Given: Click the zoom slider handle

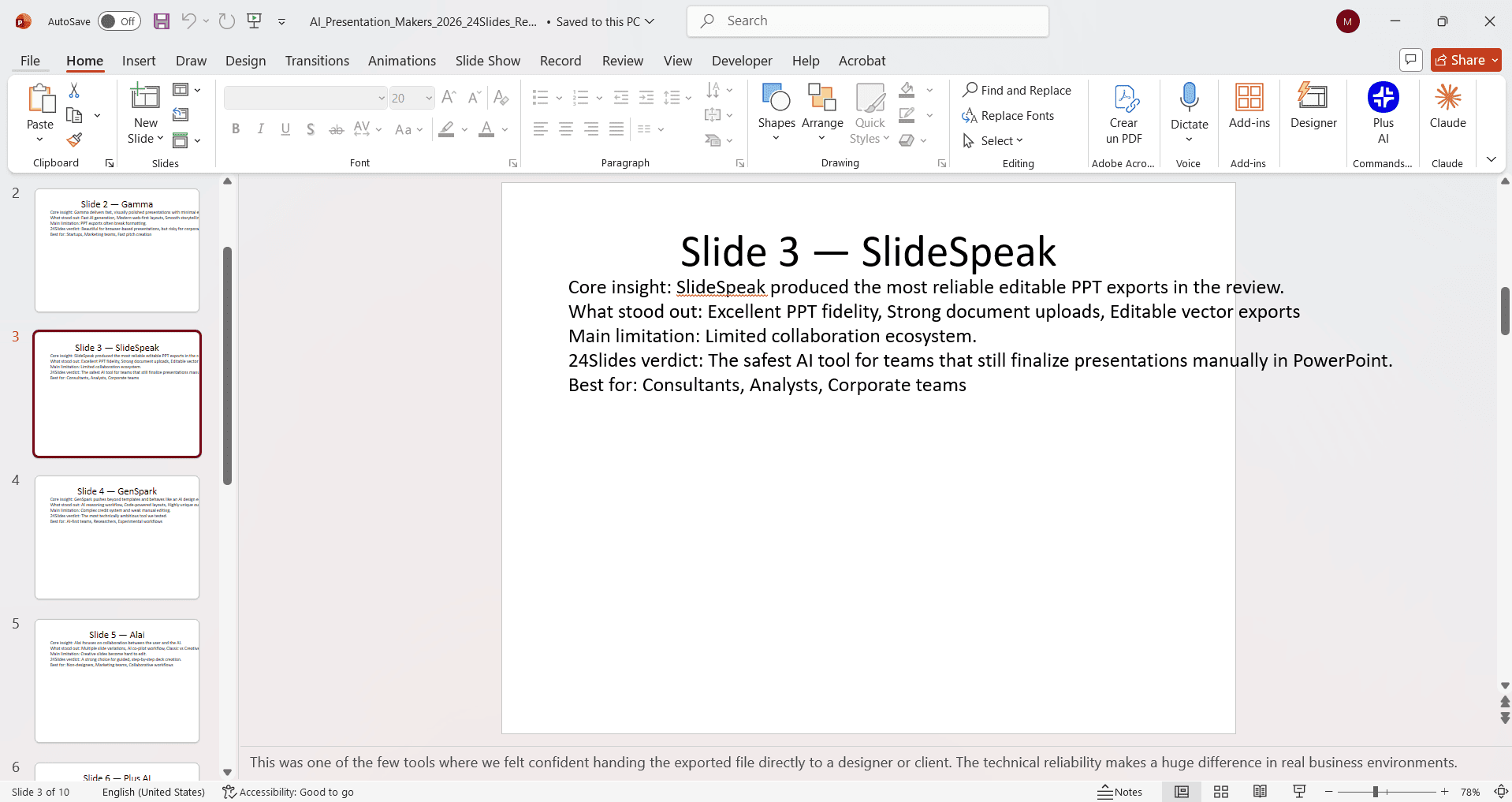Looking at the screenshot, I should tap(1376, 792).
